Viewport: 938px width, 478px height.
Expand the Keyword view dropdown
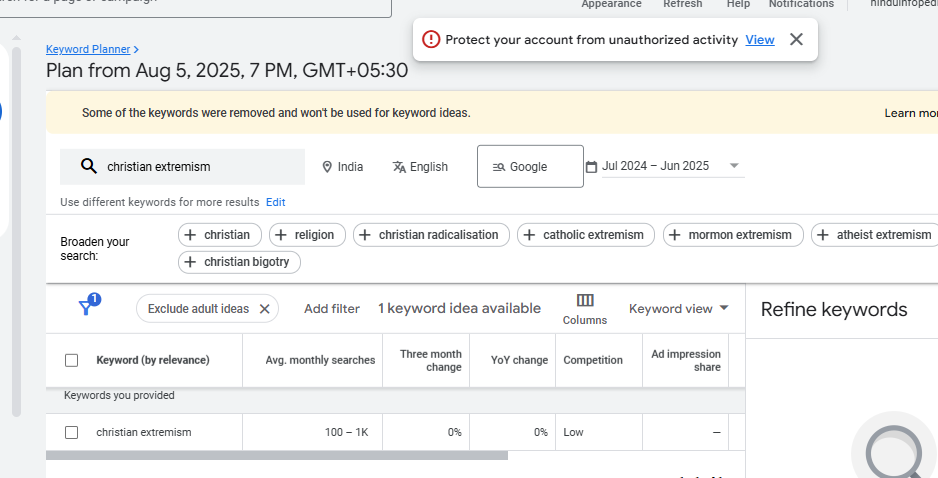[678, 309]
